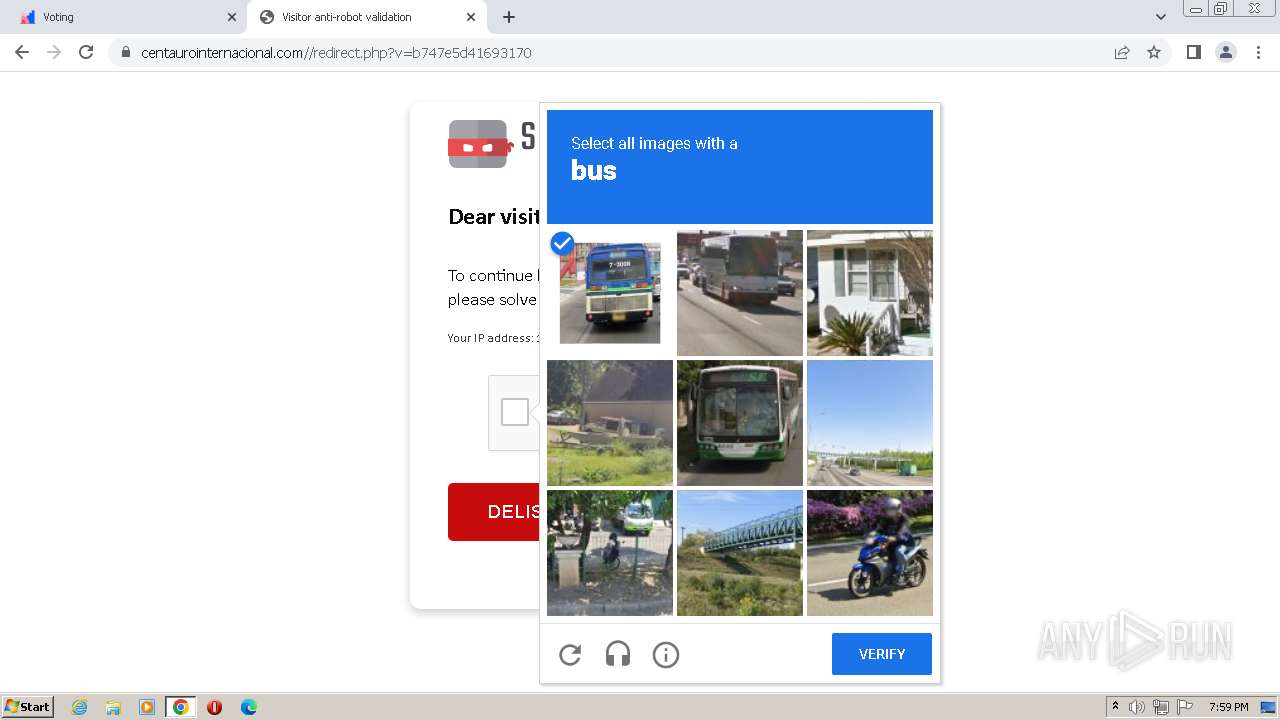Select the boat on grass image

coord(610,423)
